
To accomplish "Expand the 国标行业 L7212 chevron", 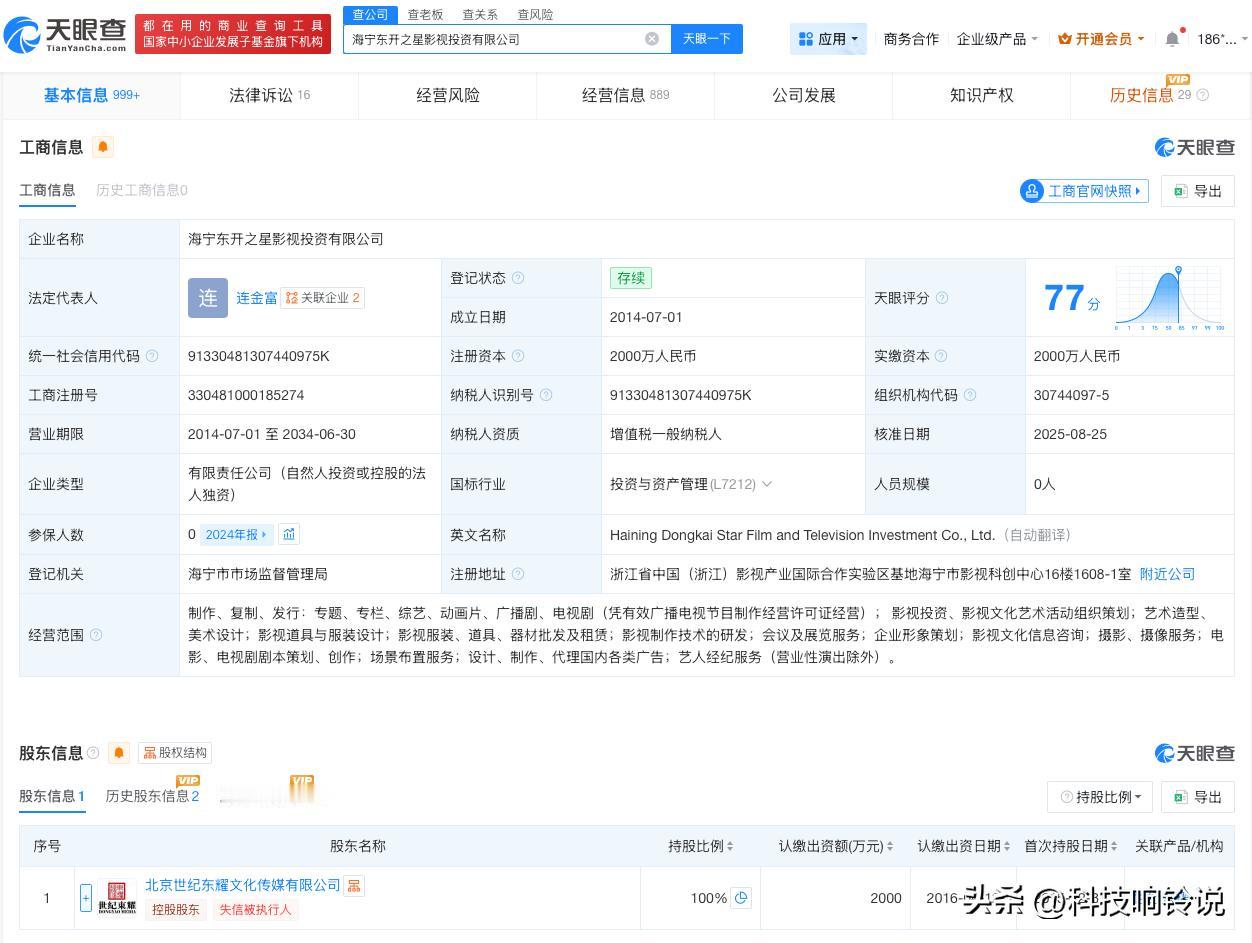I will [767, 484].
